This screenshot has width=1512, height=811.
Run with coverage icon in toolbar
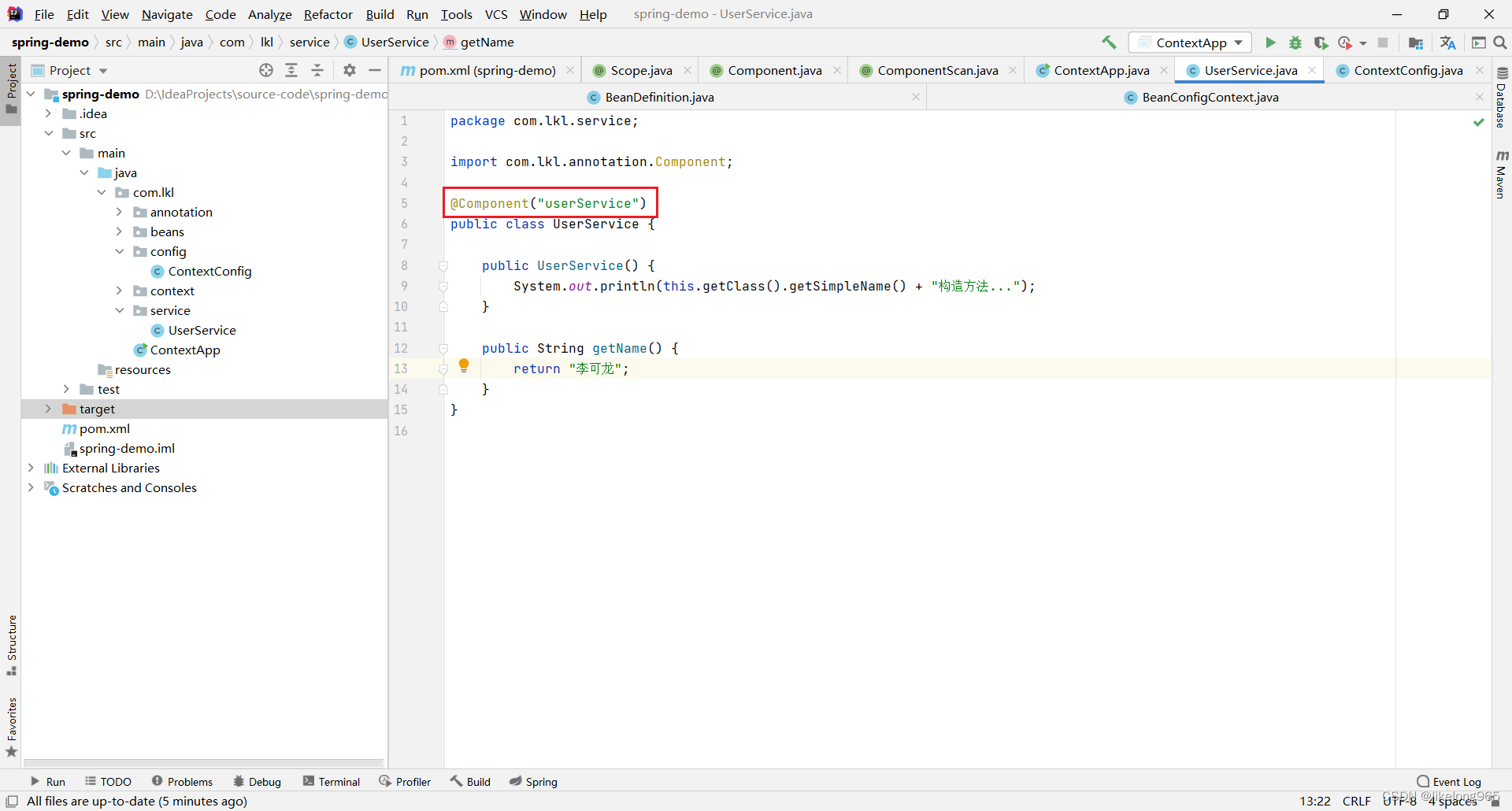coord(1321,43)
